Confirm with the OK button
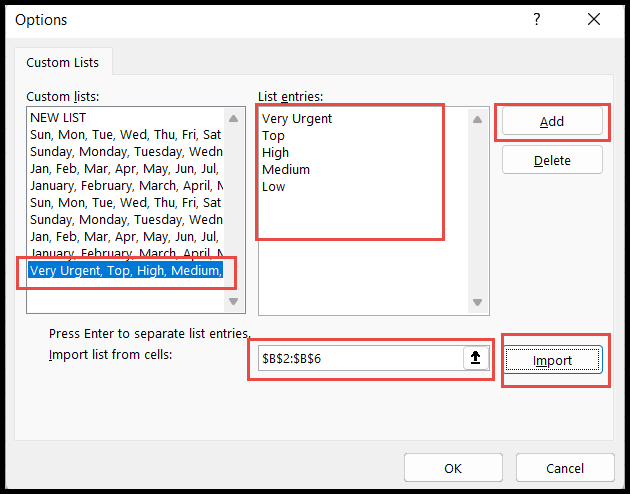The height and width of the screenshot is (494, 630). (453, 468)
